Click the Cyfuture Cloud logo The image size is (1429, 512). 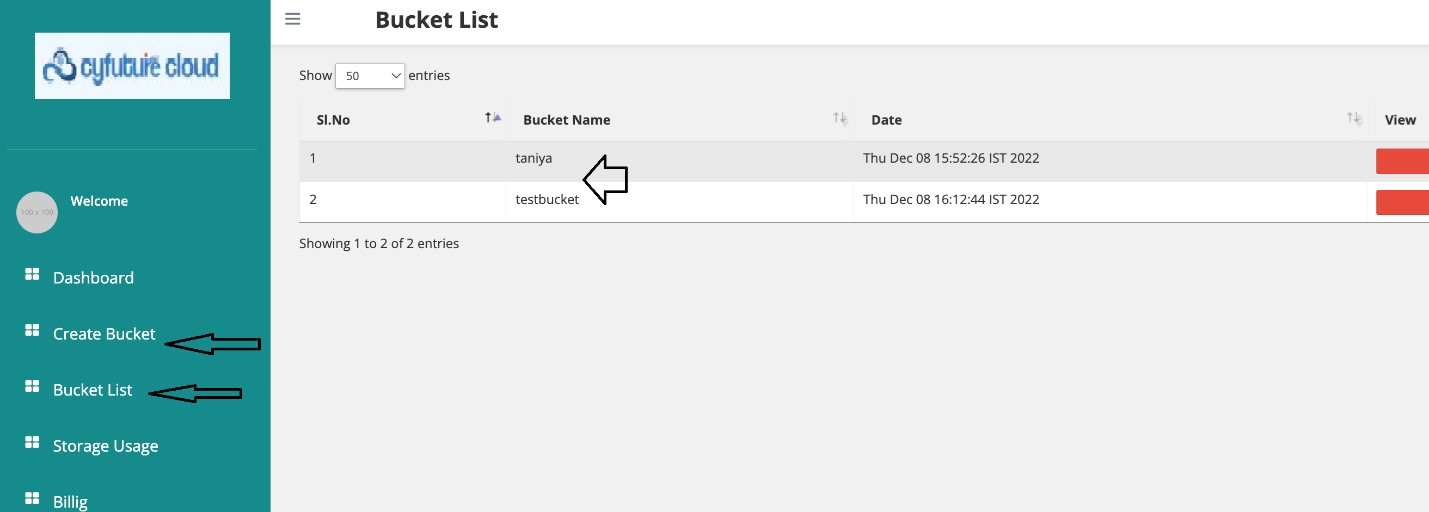(x=132, y=66)
